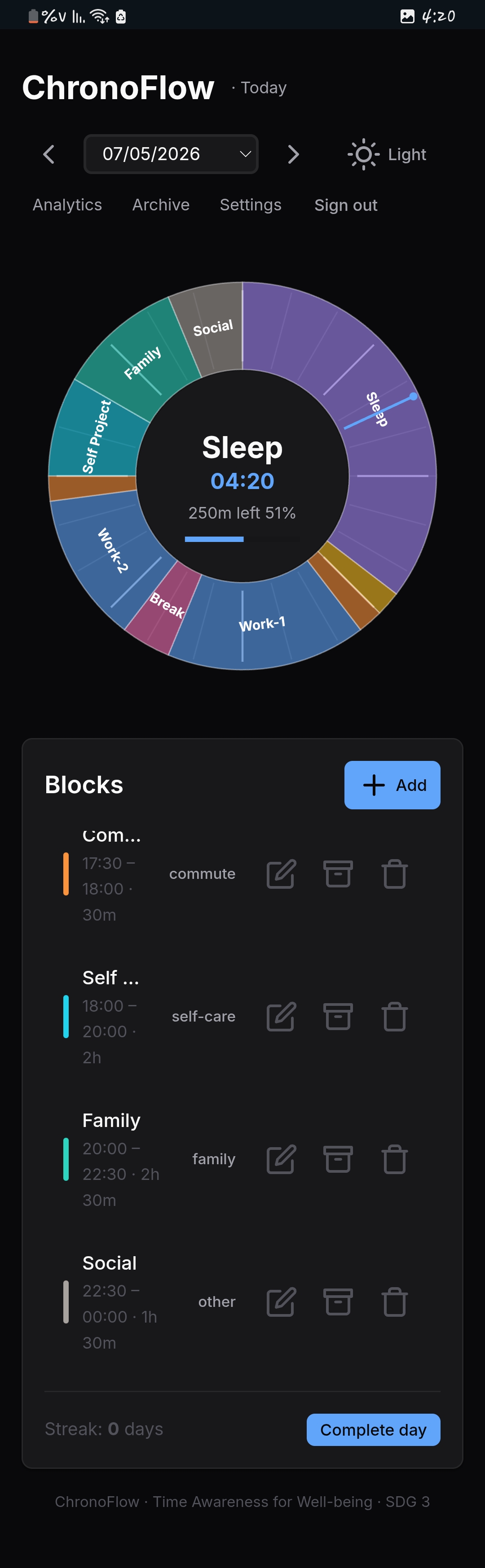Open the Analytics tab
The height and width of the screenshot is (1568, 485).
[67, 205]
